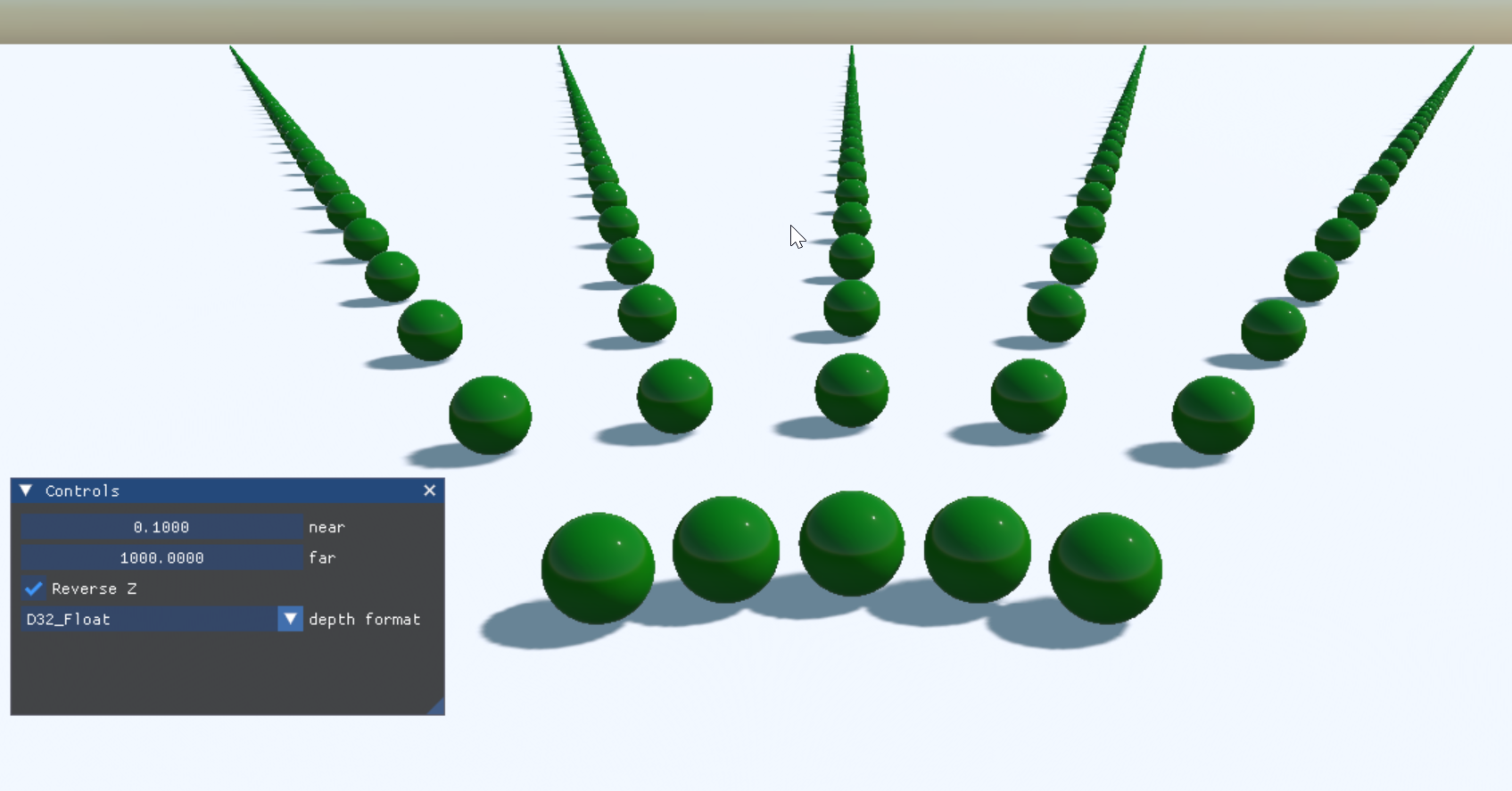The height and width of the screenshot is (791, 1512).
Task: Click the near value field showing 0.1000
Action: pos(161,527)
